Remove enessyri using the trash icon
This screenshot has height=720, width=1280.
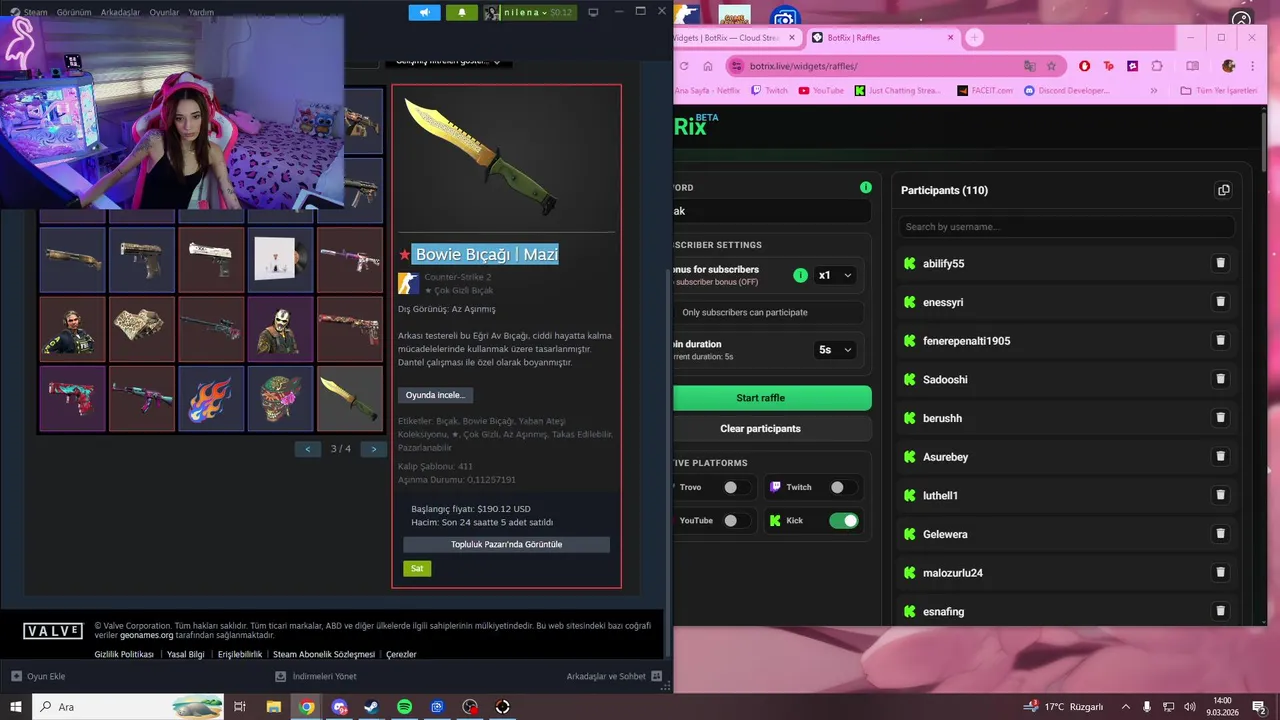click(1220, 302)
